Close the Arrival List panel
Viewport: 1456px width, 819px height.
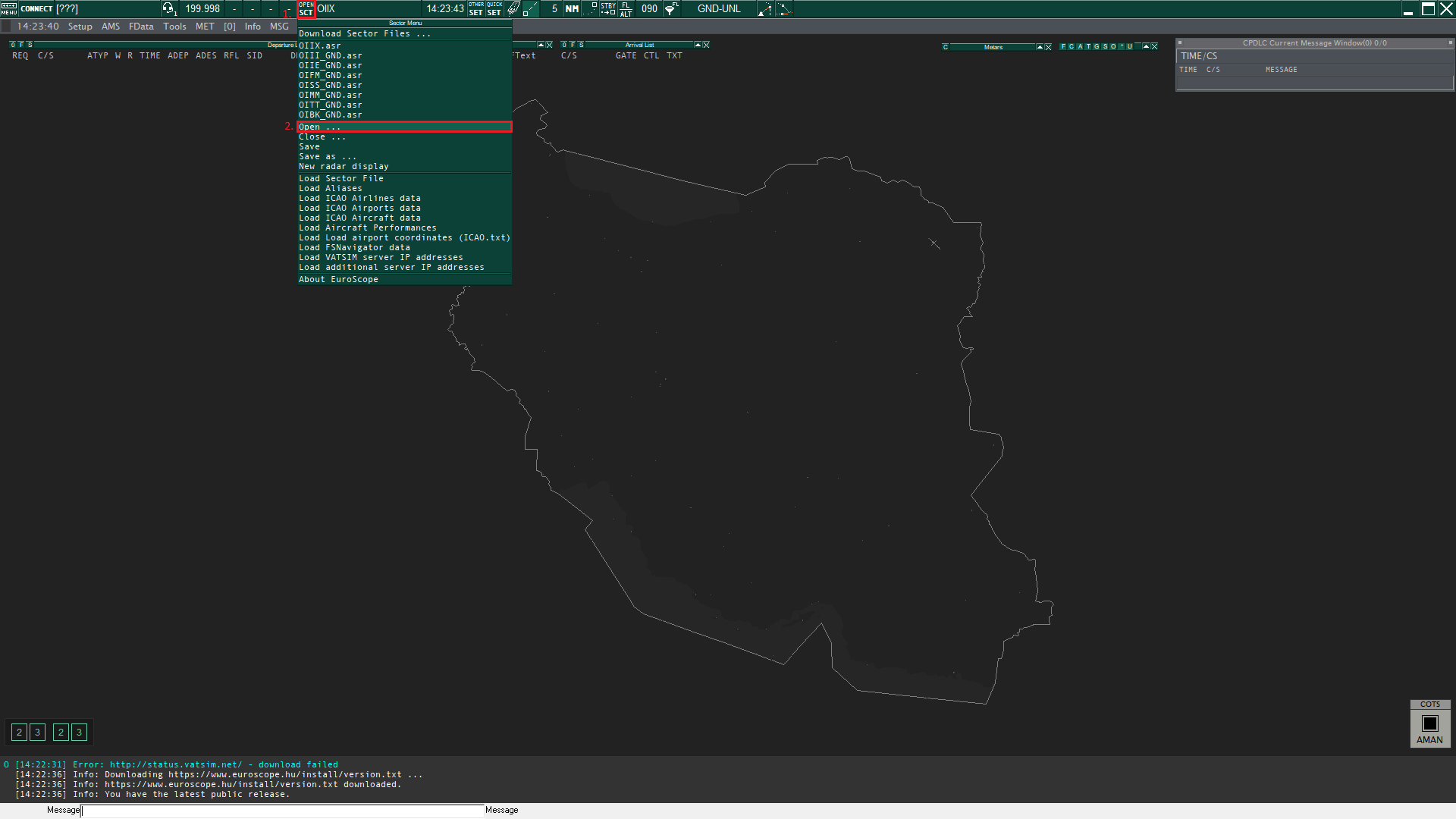(x=706, y=45)
